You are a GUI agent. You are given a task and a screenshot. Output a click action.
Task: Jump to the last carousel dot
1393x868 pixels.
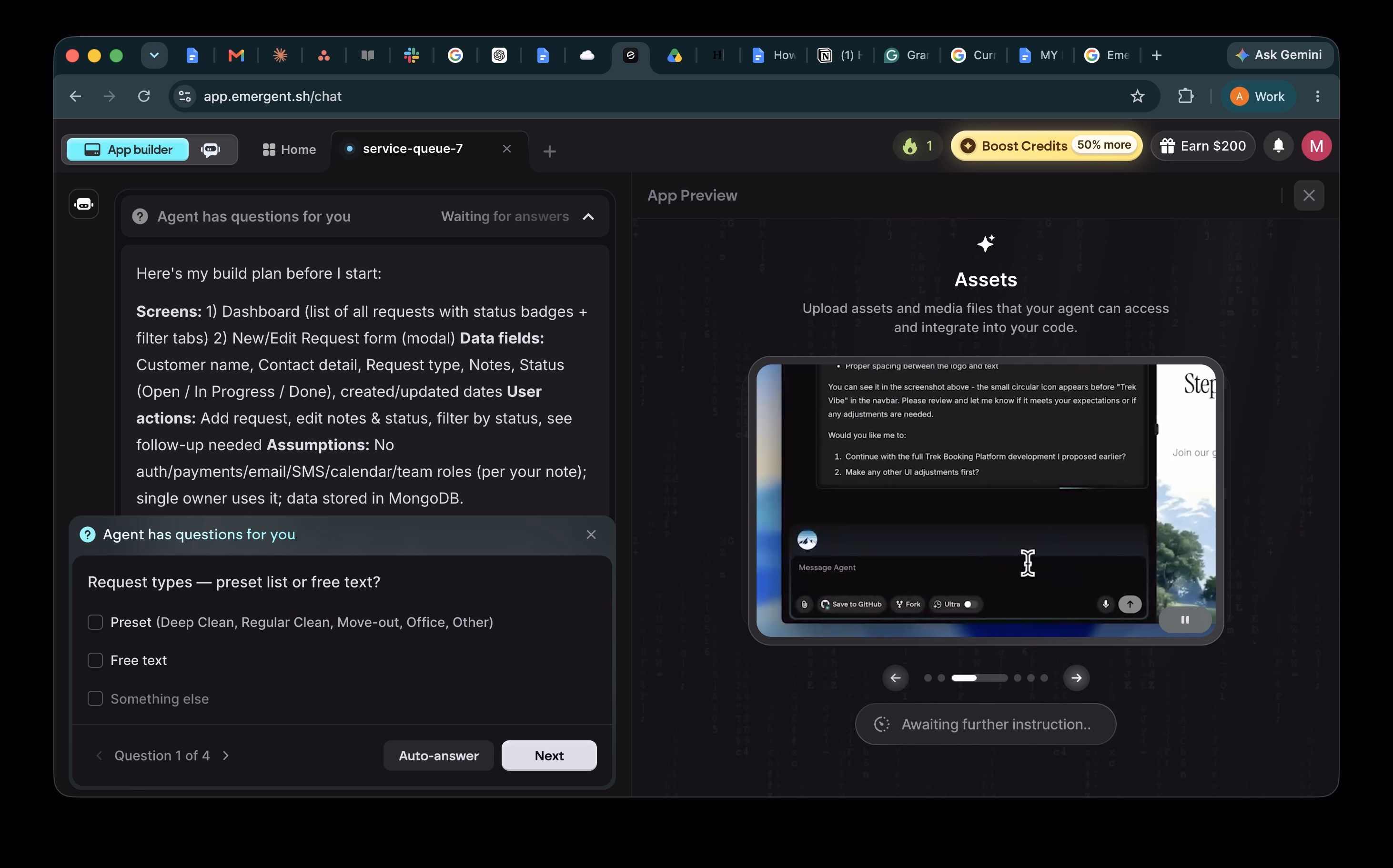pos(1044,678)
